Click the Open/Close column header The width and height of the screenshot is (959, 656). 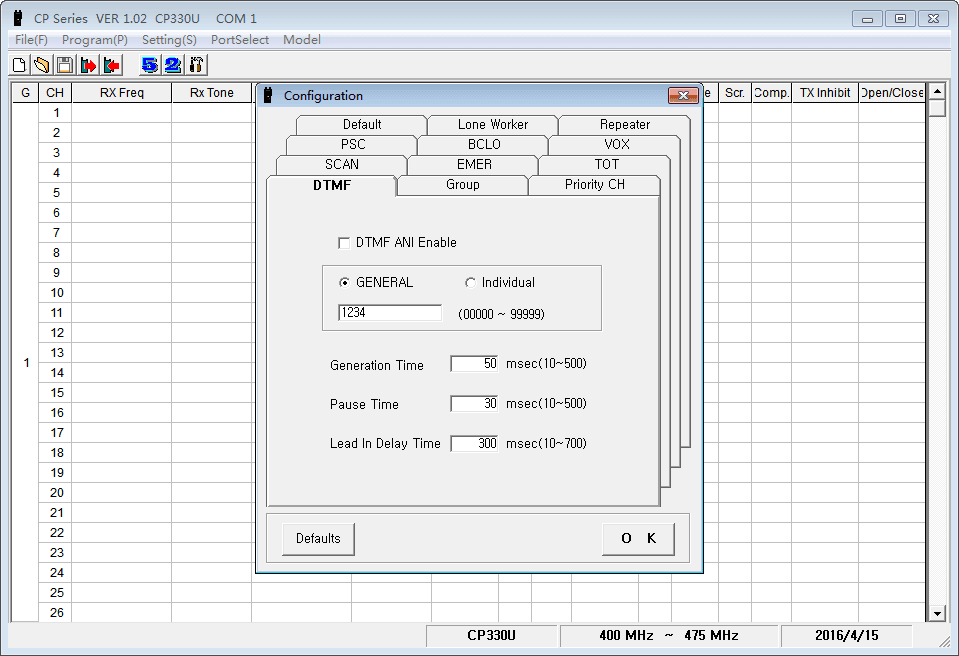[892, 93]
